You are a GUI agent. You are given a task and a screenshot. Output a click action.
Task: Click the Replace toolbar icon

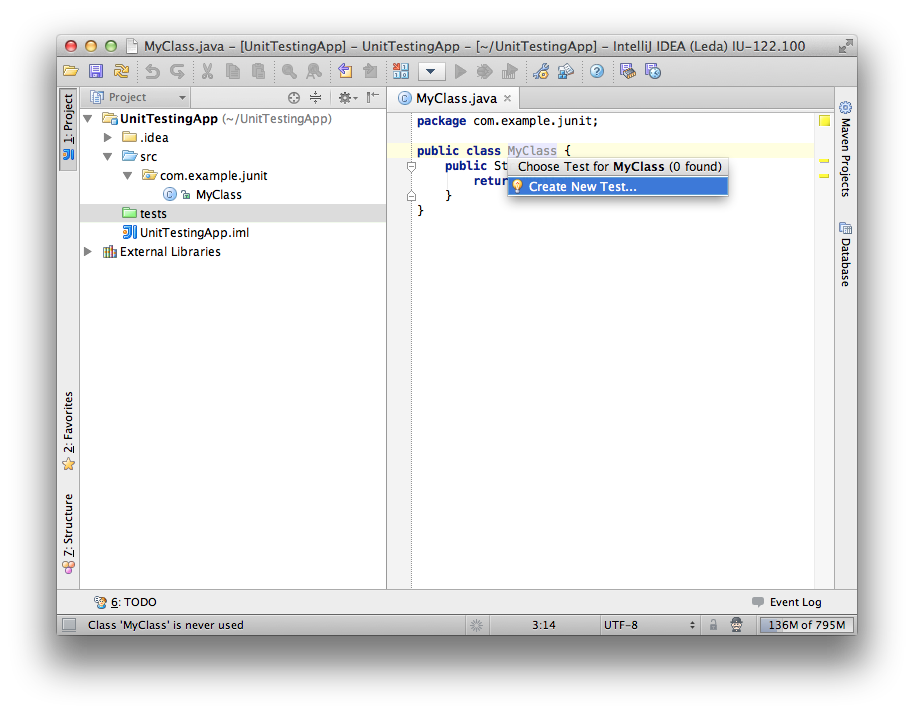click(x=314, y=71)
